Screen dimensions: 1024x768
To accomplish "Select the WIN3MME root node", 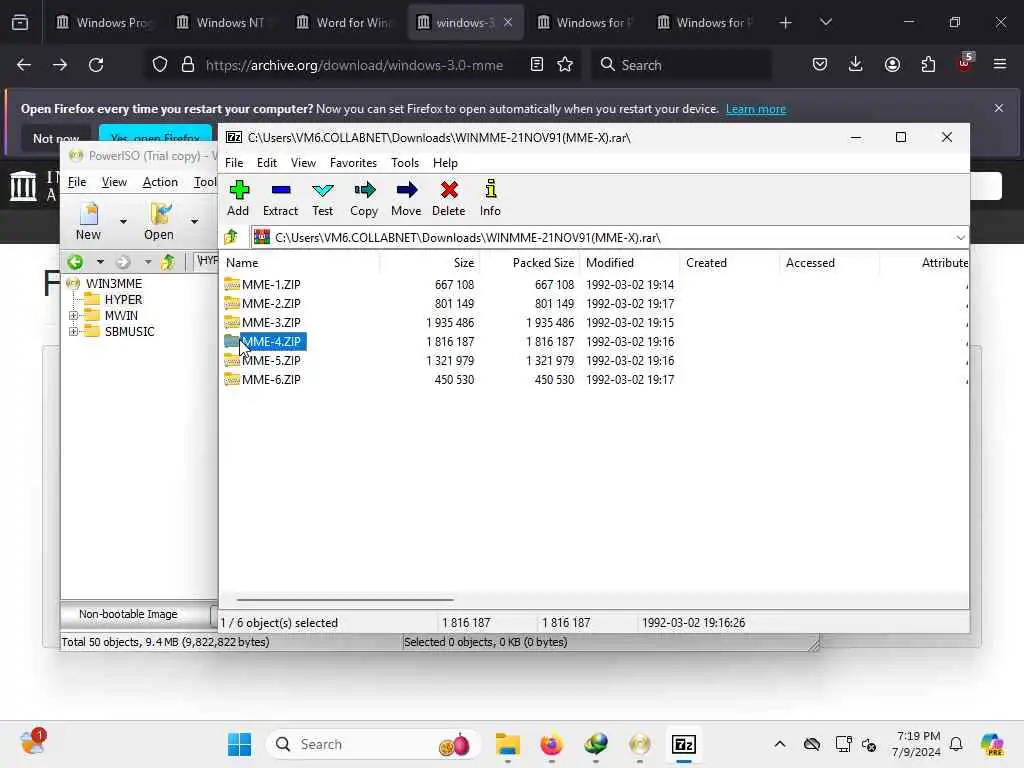I will point(114,283).
